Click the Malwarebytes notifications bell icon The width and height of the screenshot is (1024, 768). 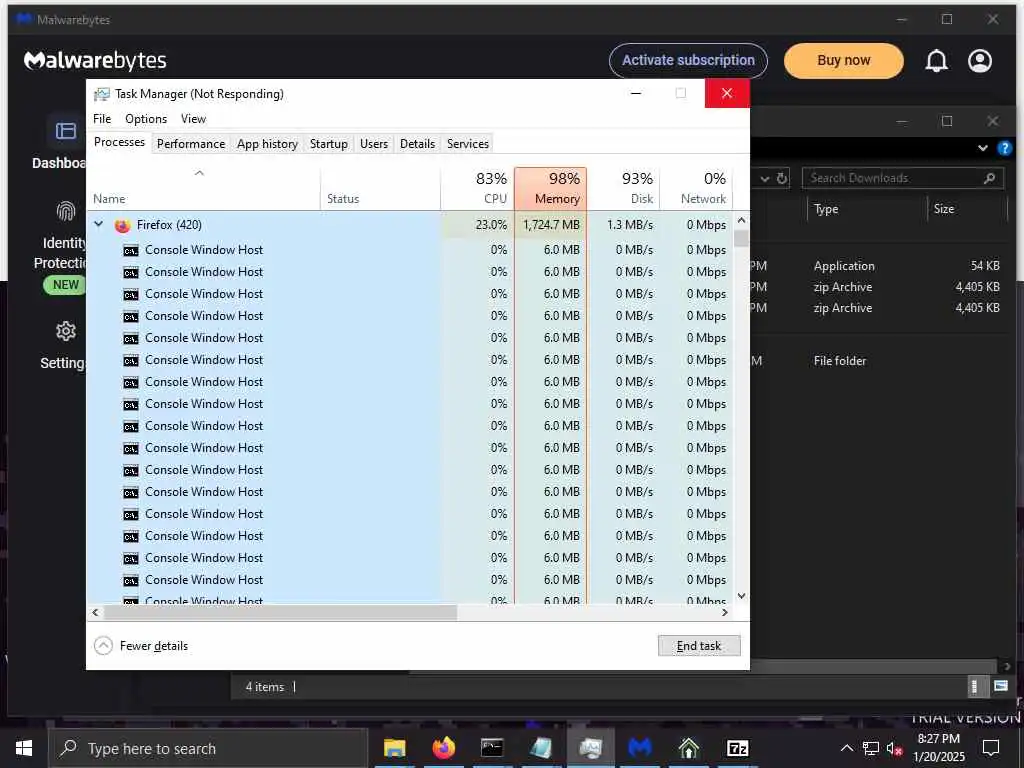(936, 61)
